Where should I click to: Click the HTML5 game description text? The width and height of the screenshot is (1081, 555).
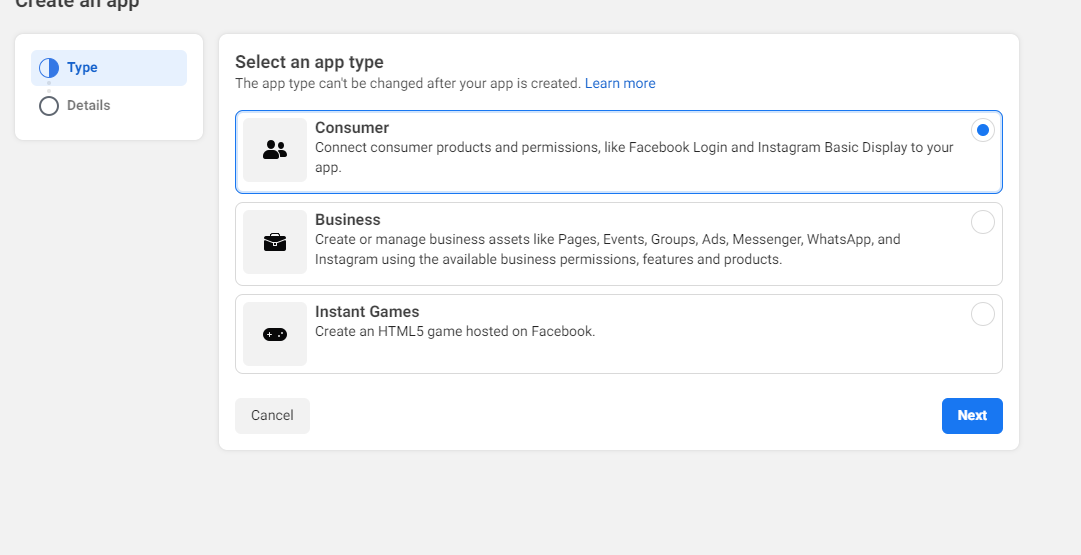click(455, 332)
